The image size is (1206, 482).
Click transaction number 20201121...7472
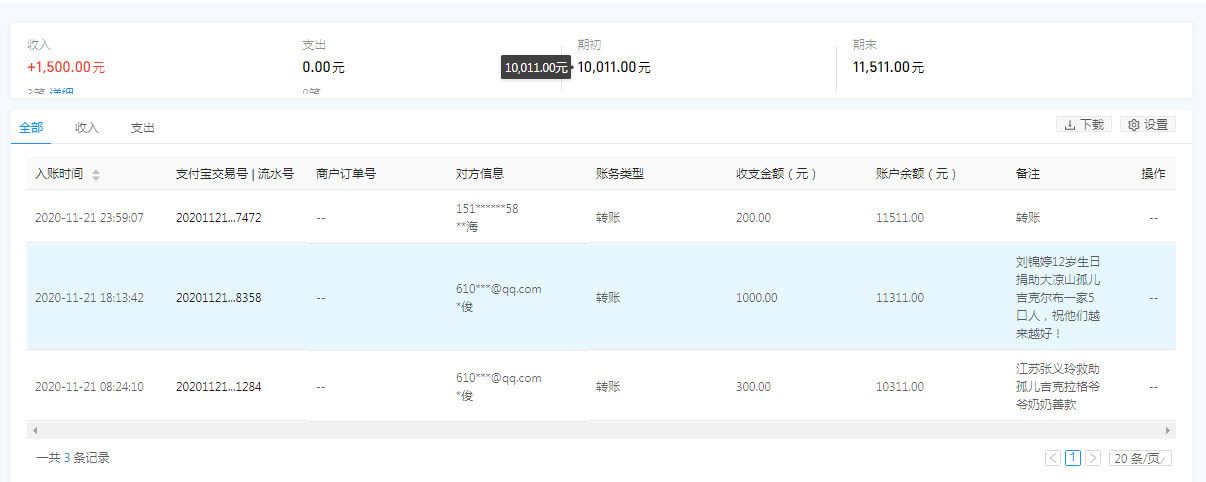coord(218,217)
